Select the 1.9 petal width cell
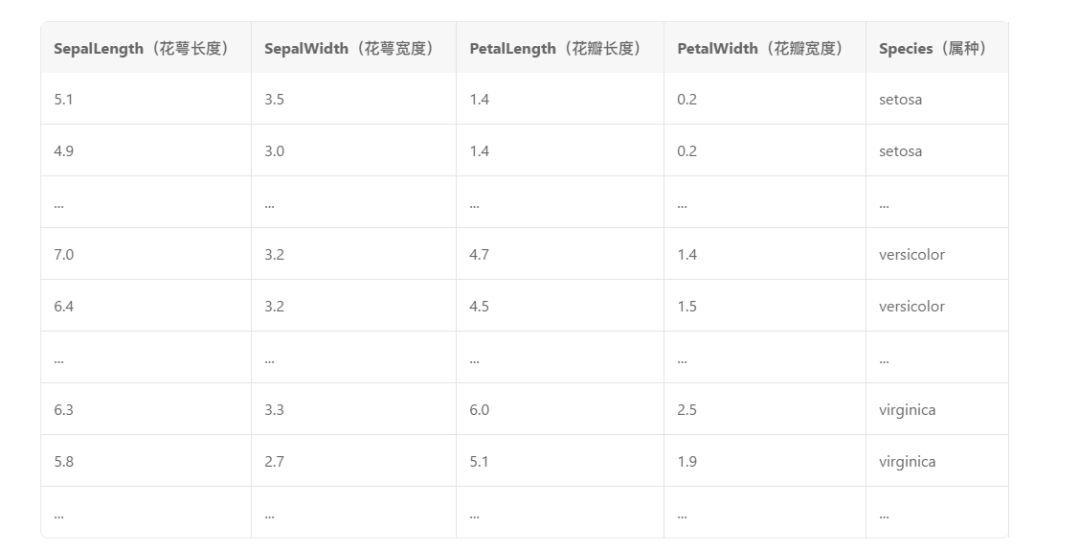This screenshot has width=1080, height=551. pos(687,462)
